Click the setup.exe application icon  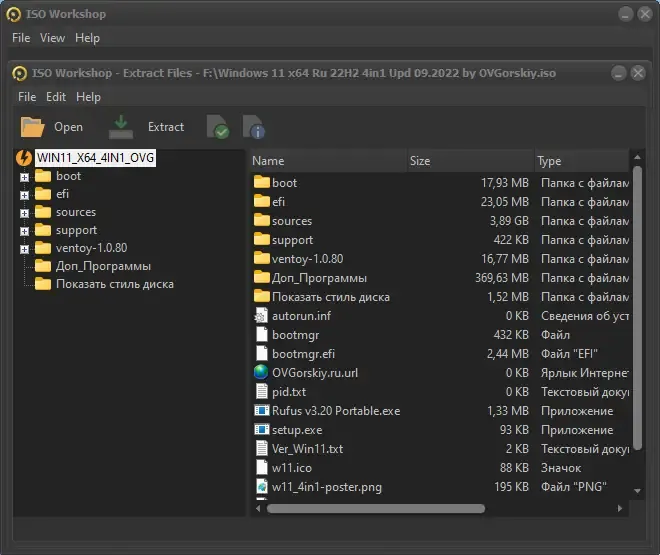(261, 429)
